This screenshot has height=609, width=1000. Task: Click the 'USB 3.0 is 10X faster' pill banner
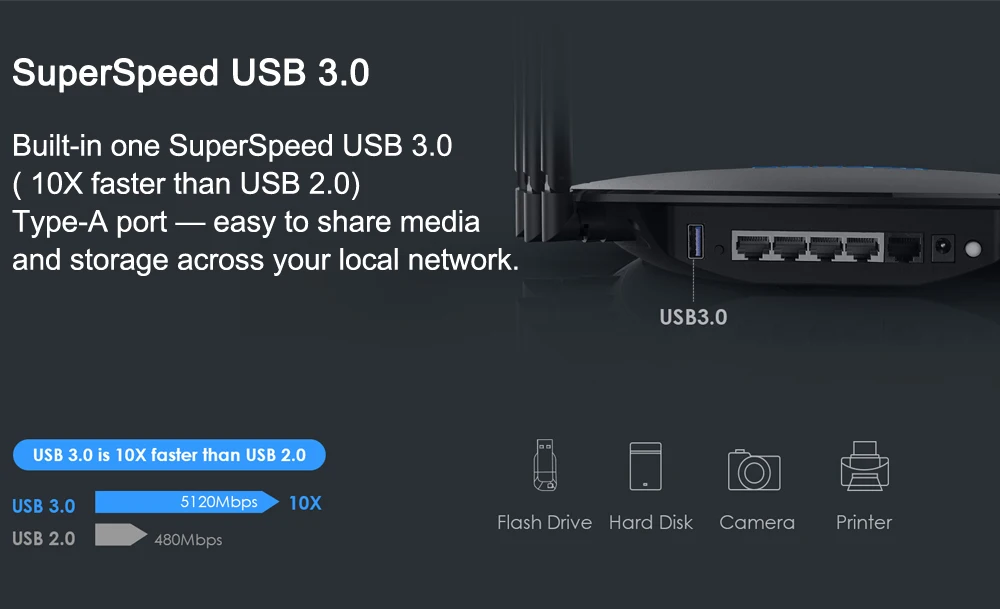(x=169, y=455)
